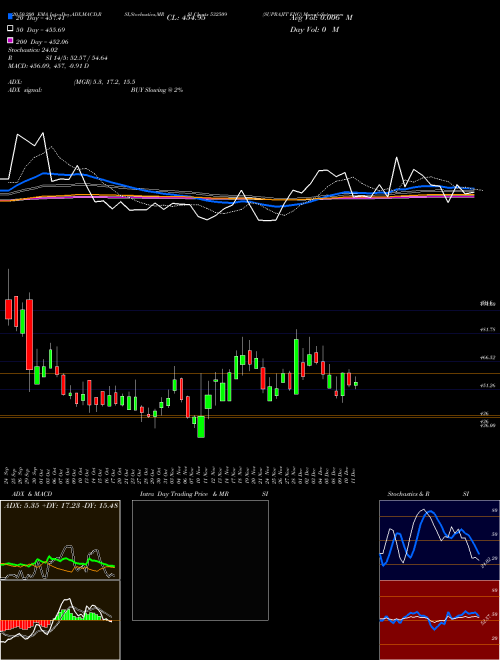The width and height of the screenshot is (500, 660).
Task: Click the 451.26 price axis label
Action: click(x=488, y=386)
